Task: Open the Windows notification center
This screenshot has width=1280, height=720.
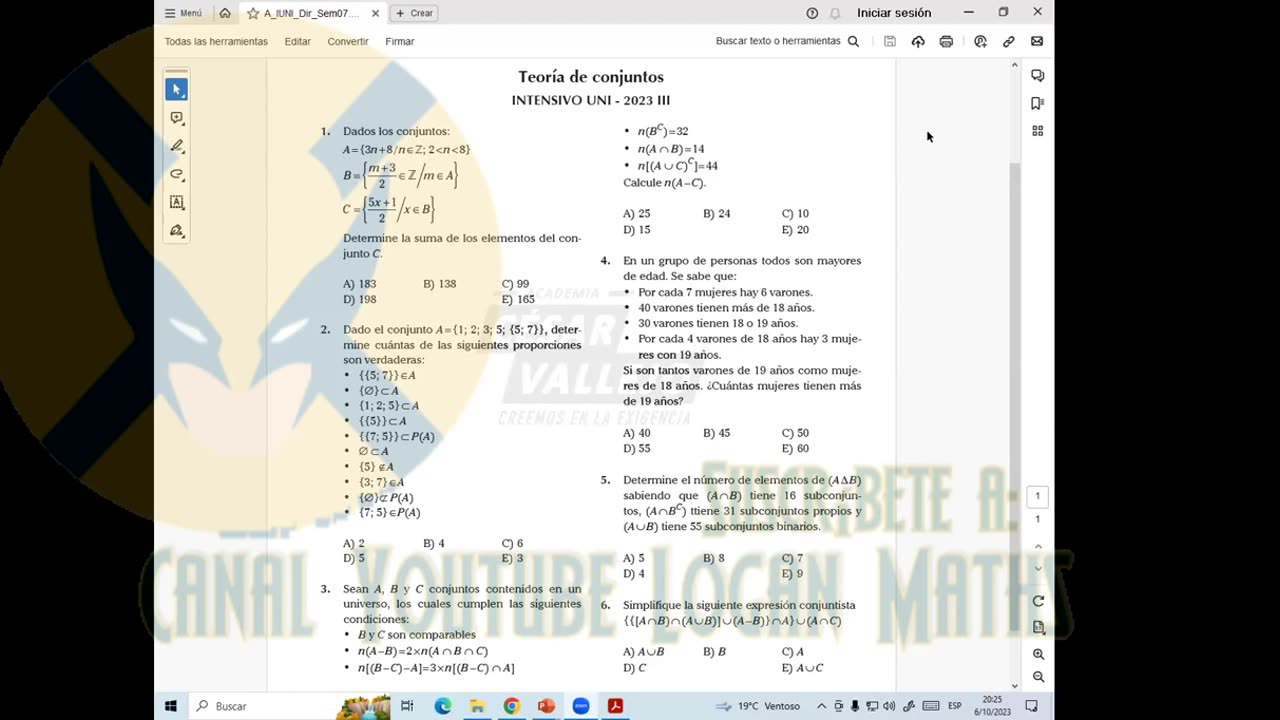Action: pyautogui.click(x=1031, y=706)
